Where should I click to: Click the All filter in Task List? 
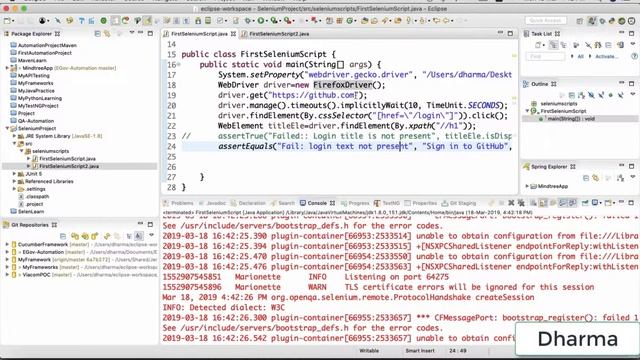[581, 56]
